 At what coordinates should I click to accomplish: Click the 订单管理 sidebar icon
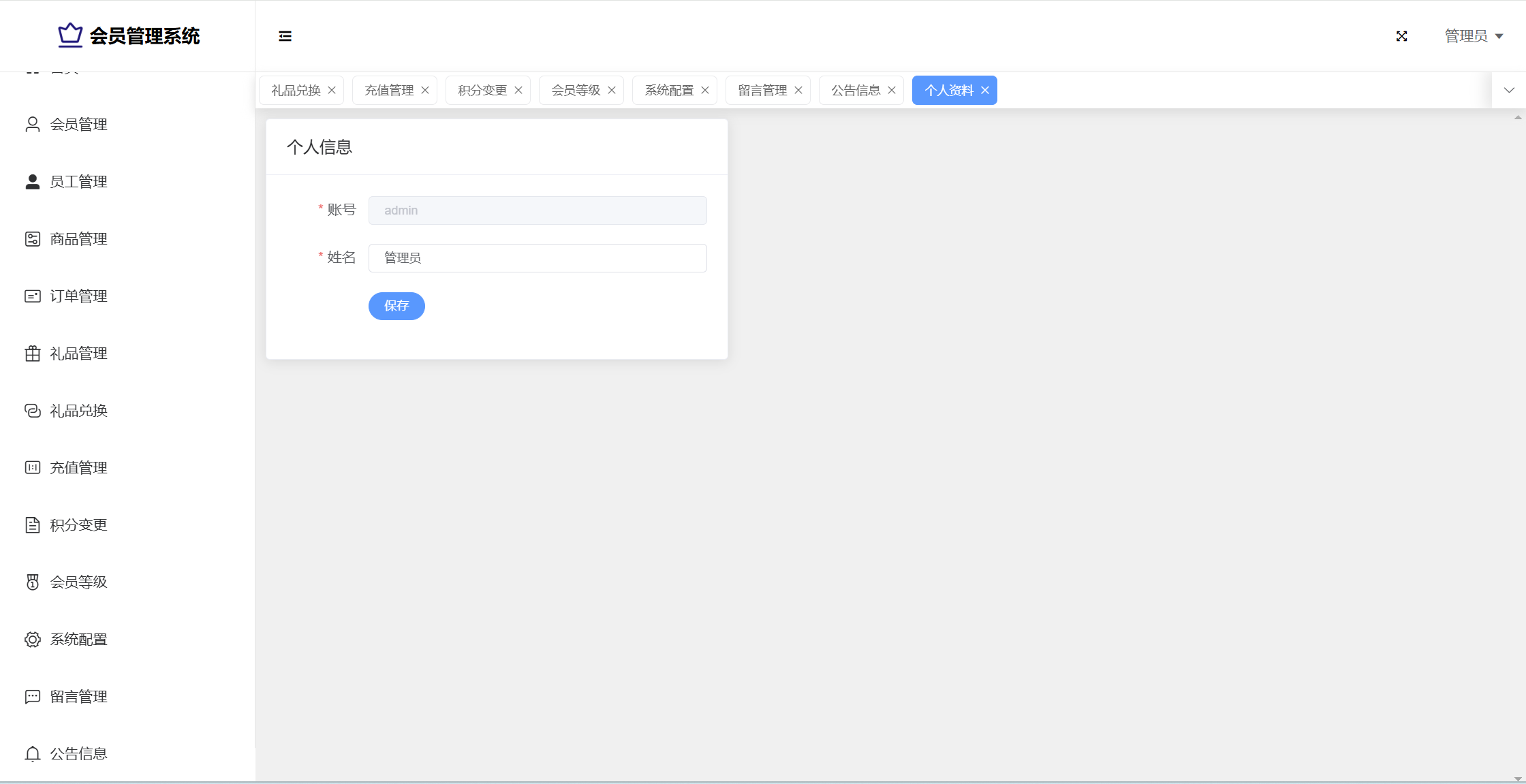point(33,296)
